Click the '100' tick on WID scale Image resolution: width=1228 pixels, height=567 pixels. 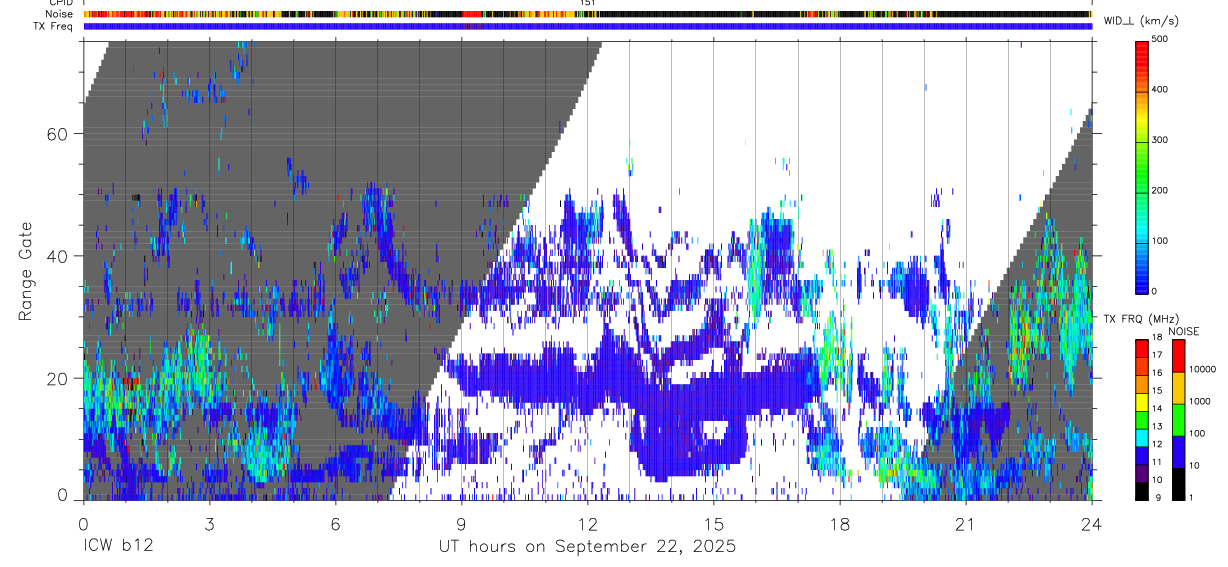[x=1160, y=241]
